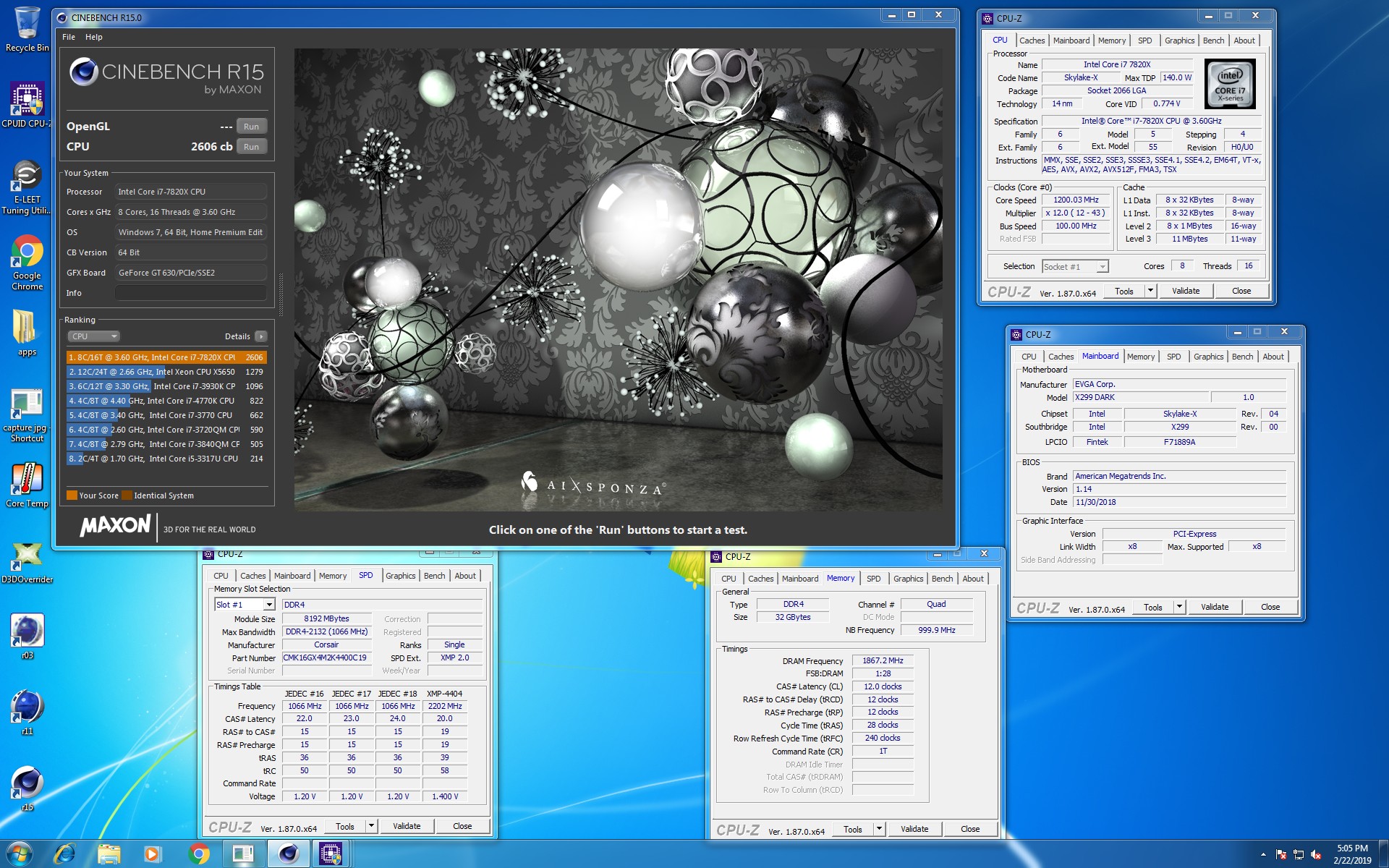
Task: Select ranking row Intel Xeon CPU X5650
Action: coord(166,372)
